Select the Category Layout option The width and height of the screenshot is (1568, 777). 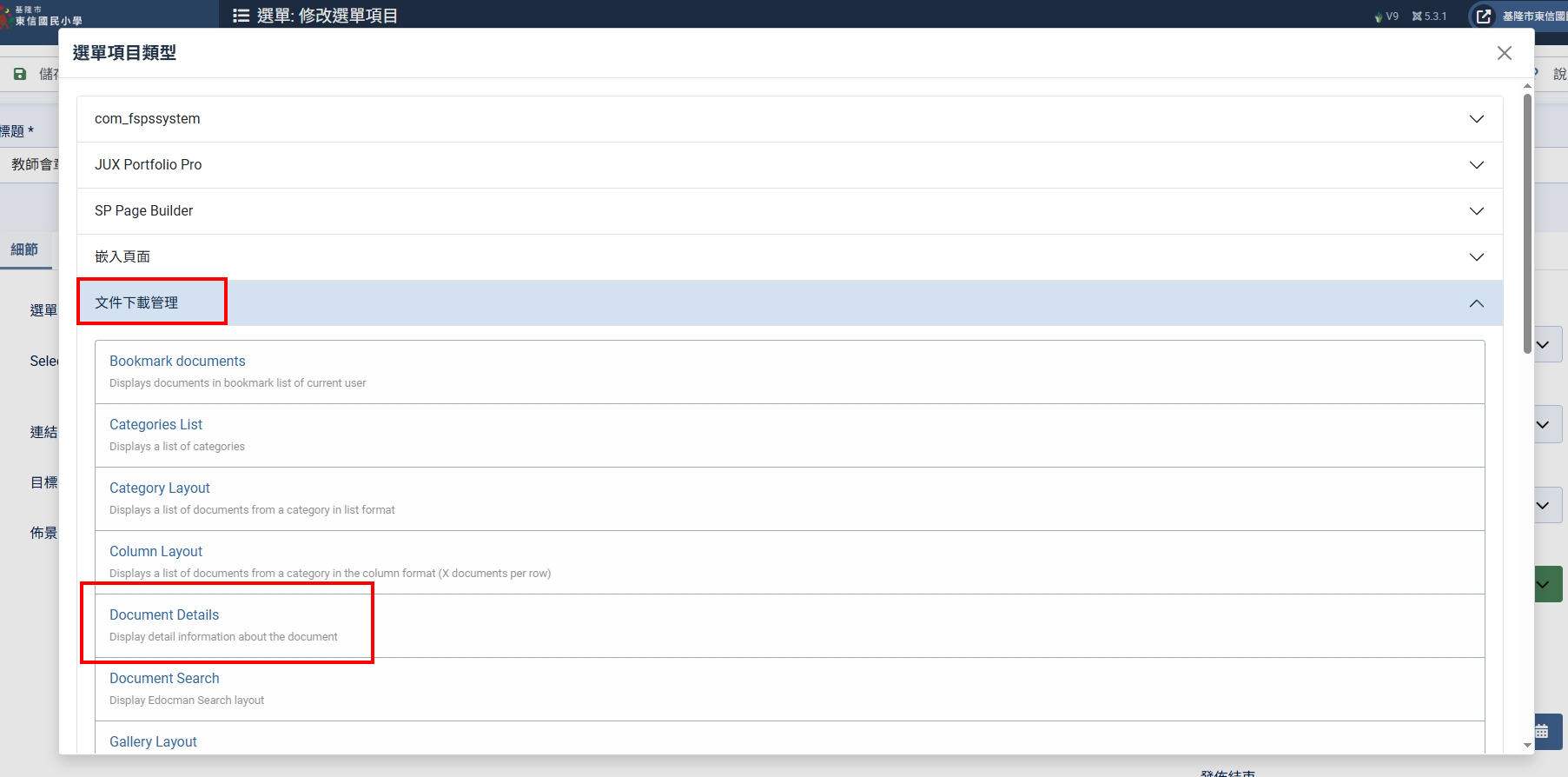click(159, 488)
